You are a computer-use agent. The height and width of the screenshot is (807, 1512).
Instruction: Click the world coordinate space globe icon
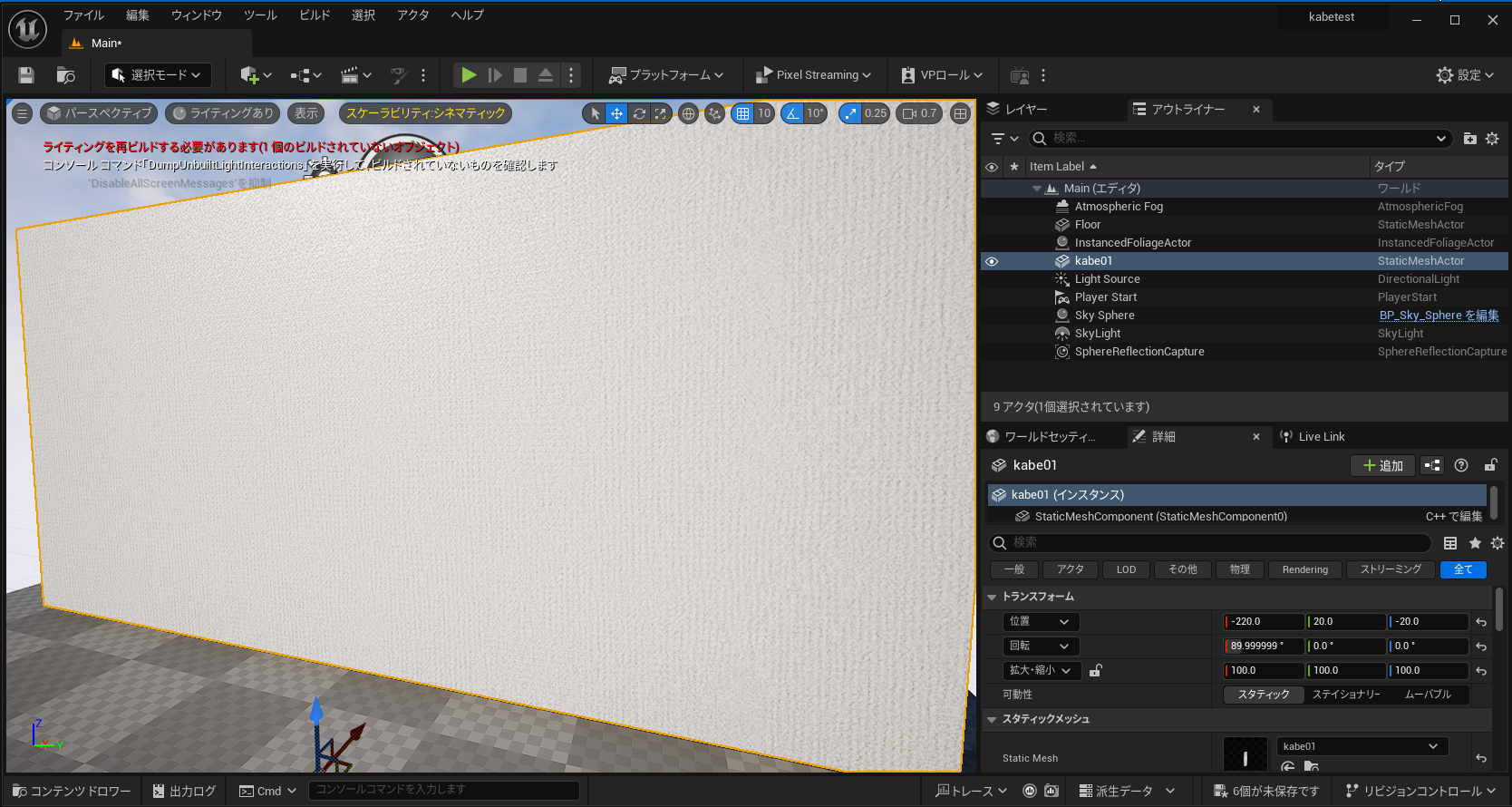[689, 113]
